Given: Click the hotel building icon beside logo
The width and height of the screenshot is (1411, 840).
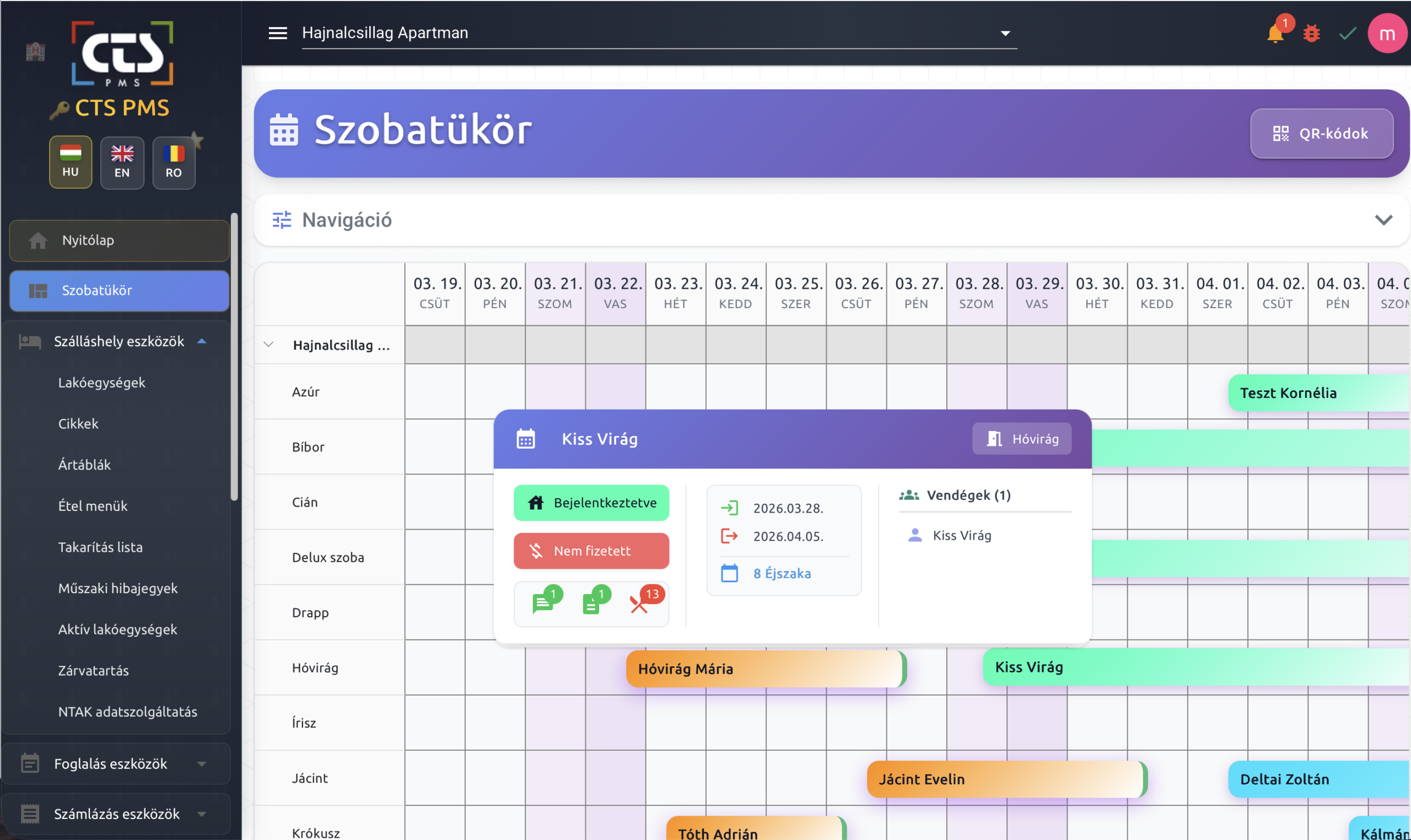Looking at the screenshot, I should (35, 52).
